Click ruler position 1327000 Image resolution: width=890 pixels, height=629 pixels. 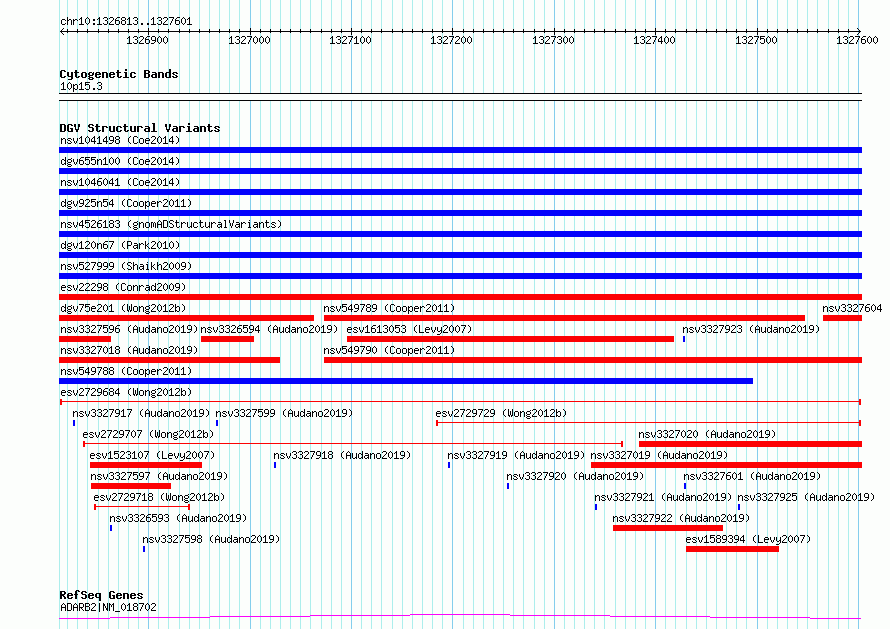tap(249, 40)
